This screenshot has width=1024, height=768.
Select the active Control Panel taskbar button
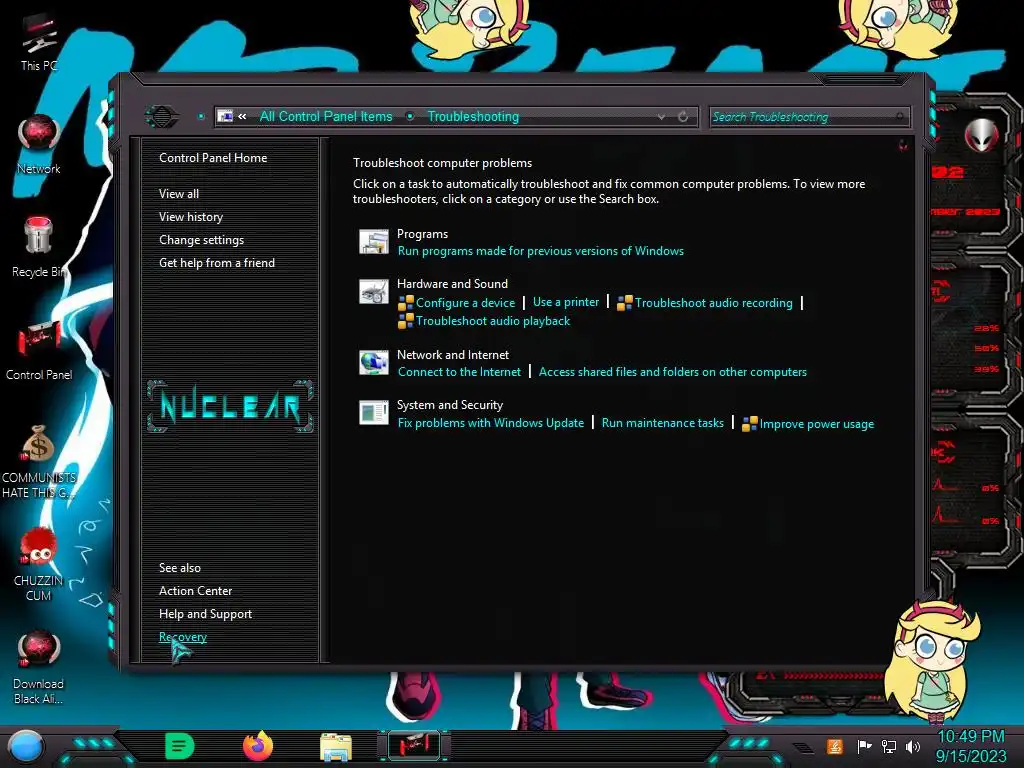click(x=414, y=746)
